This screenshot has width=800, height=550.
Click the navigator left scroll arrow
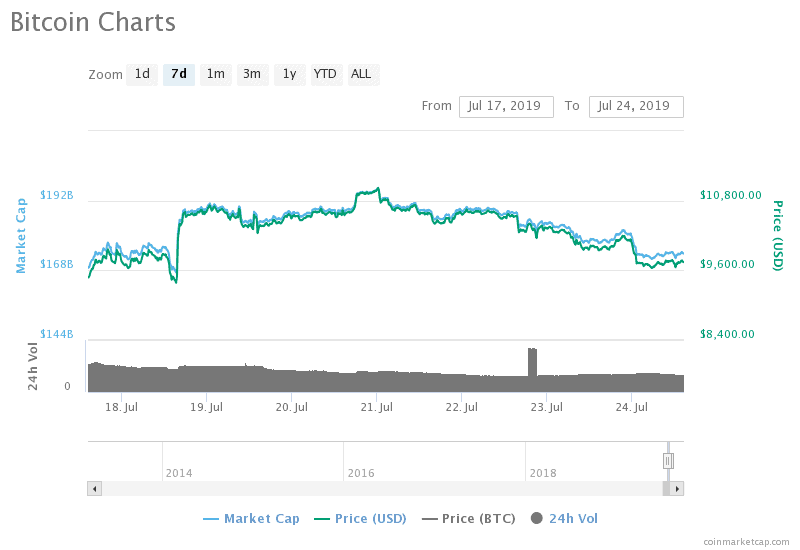94,489
